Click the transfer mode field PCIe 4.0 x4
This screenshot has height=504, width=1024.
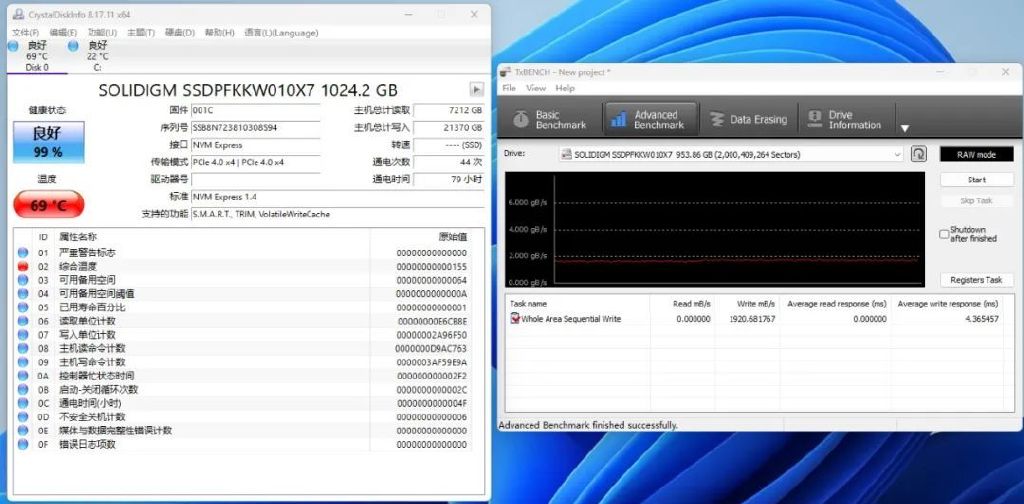point(256,162)
